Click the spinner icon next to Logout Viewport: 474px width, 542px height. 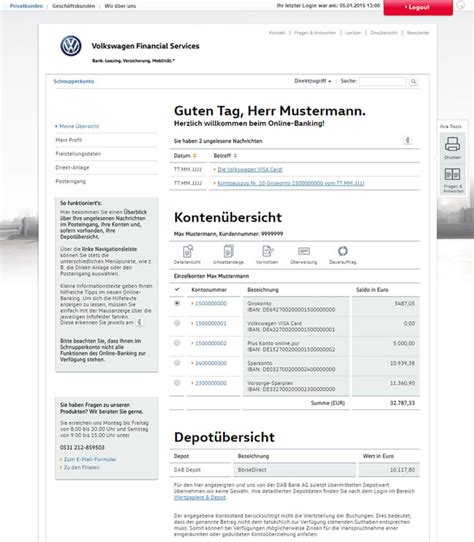461,4
